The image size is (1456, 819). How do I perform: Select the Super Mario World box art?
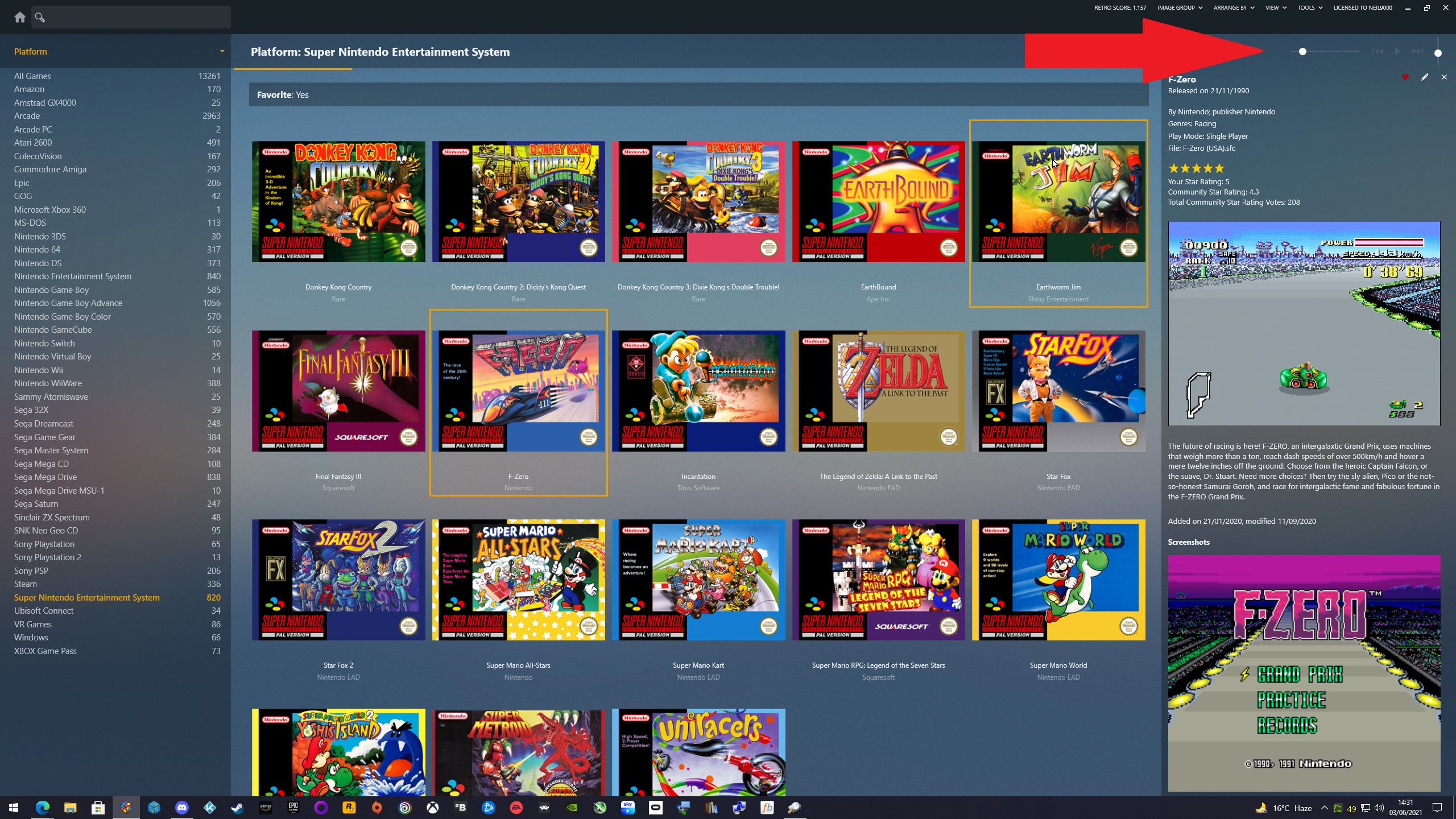[x=1058, y=580]
